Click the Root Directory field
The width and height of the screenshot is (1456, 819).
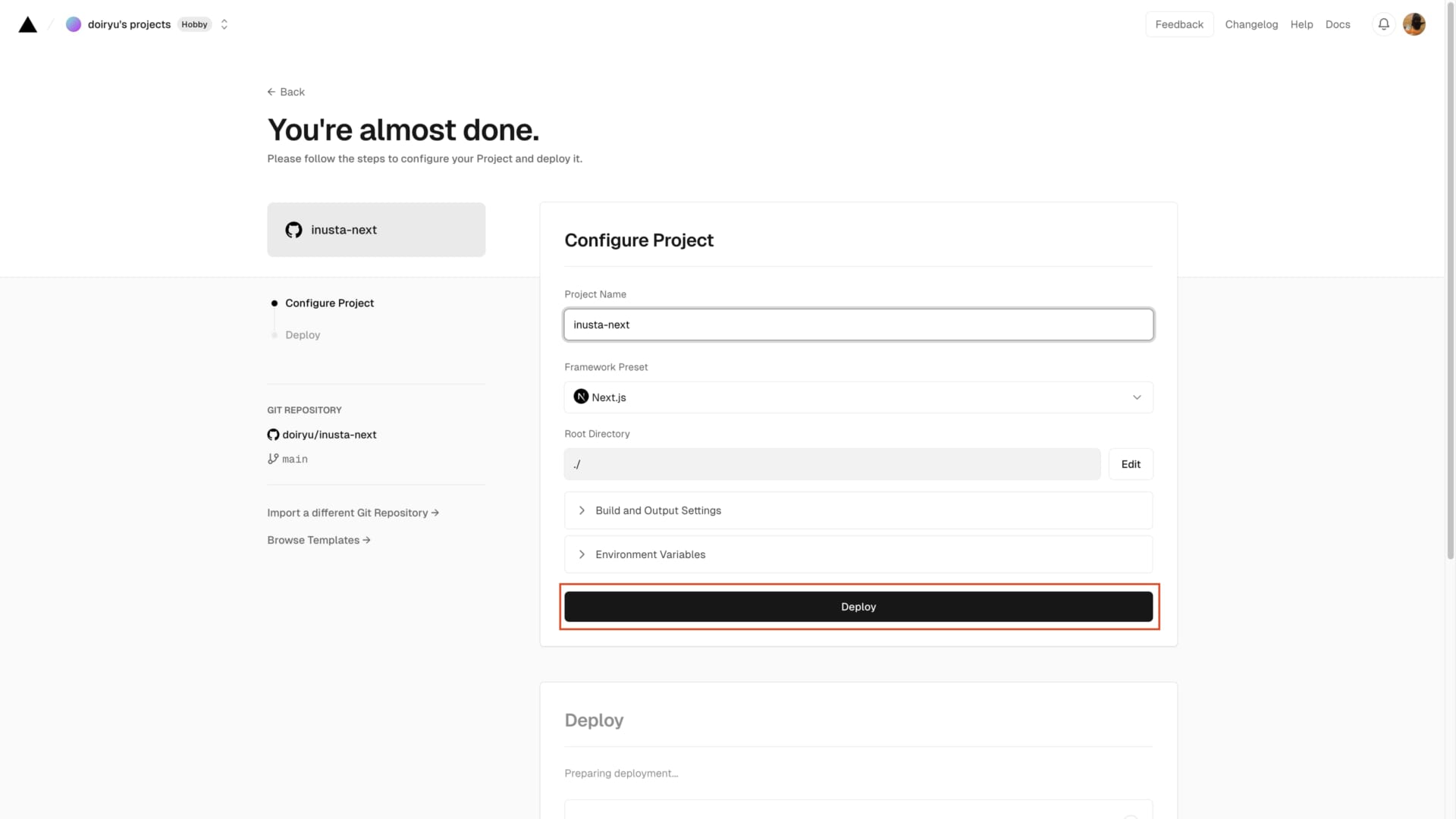pyautogui.click(x=832, y=464)
